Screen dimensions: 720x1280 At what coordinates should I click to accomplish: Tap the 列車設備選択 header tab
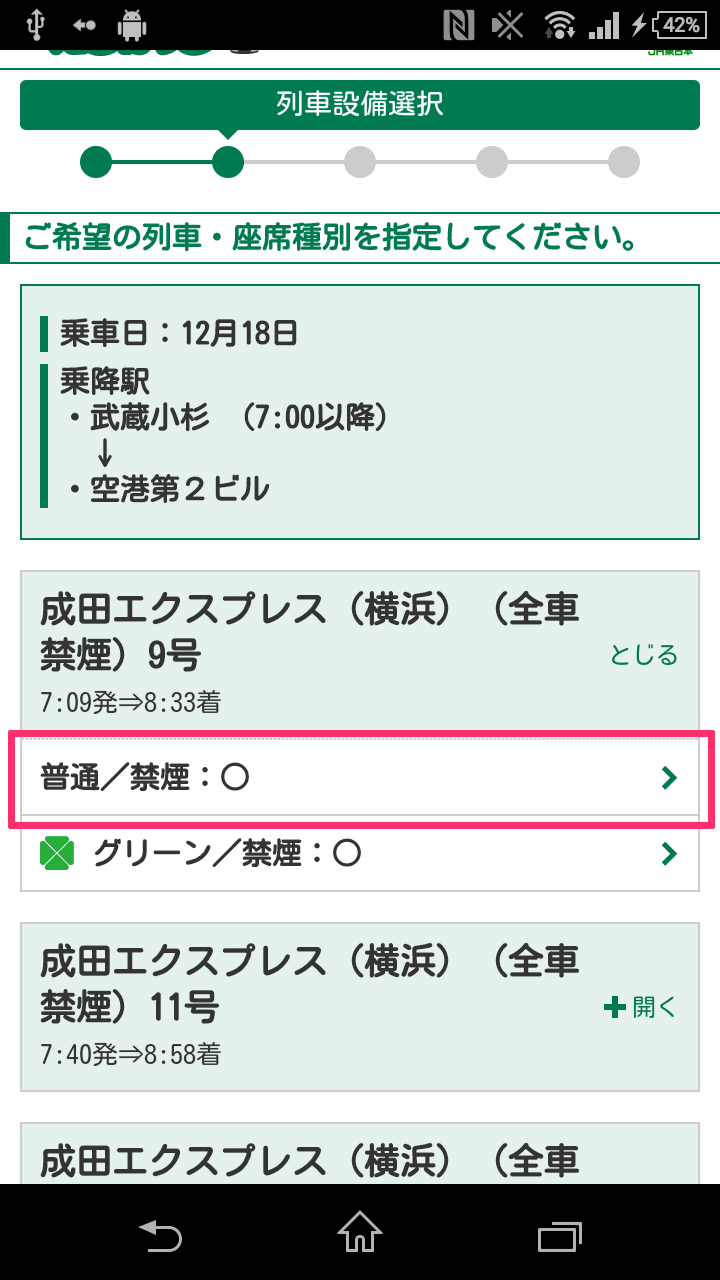pos(360,105)
